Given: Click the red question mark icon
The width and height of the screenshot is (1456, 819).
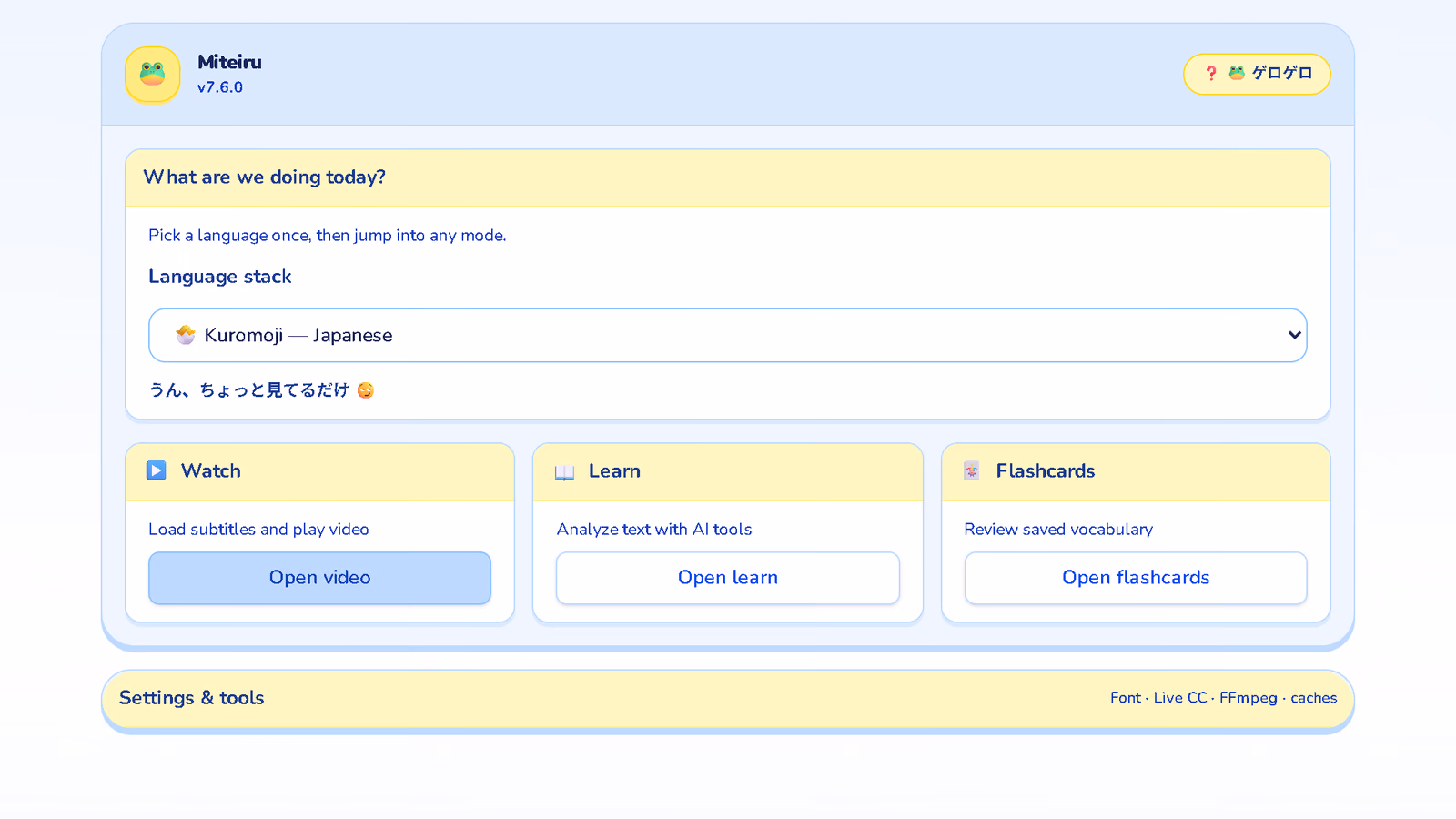Looking at the screenshot, I should [1211, 74].
